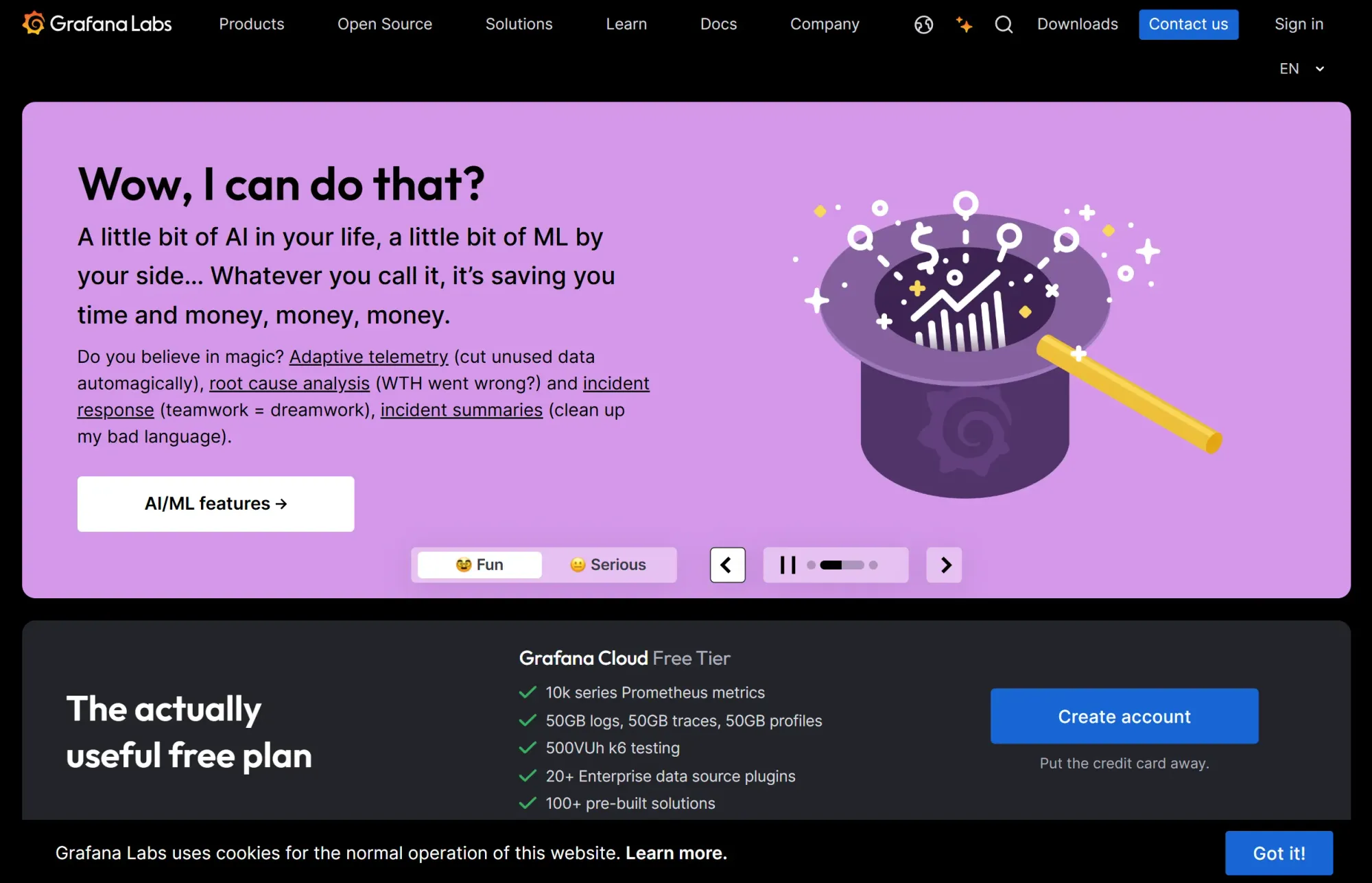Expand the Open Source menu
Image resolution: width=1372 pixels, height=883 pixels.
[x=385, y=24]
